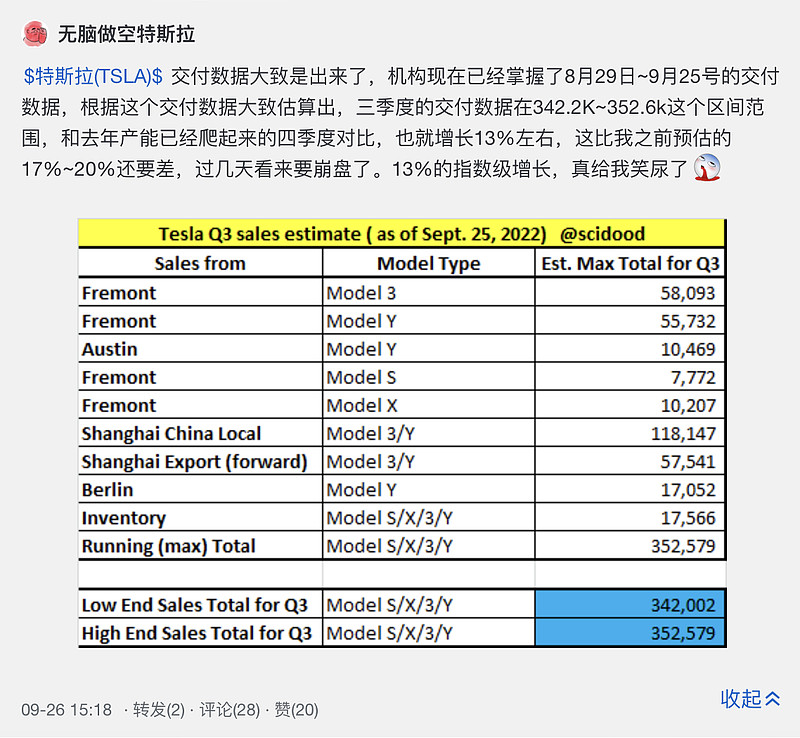Click the 'Est. Max Total for Q3' header
This screenshot has height=738, width=800.
(x=630, y=263)
